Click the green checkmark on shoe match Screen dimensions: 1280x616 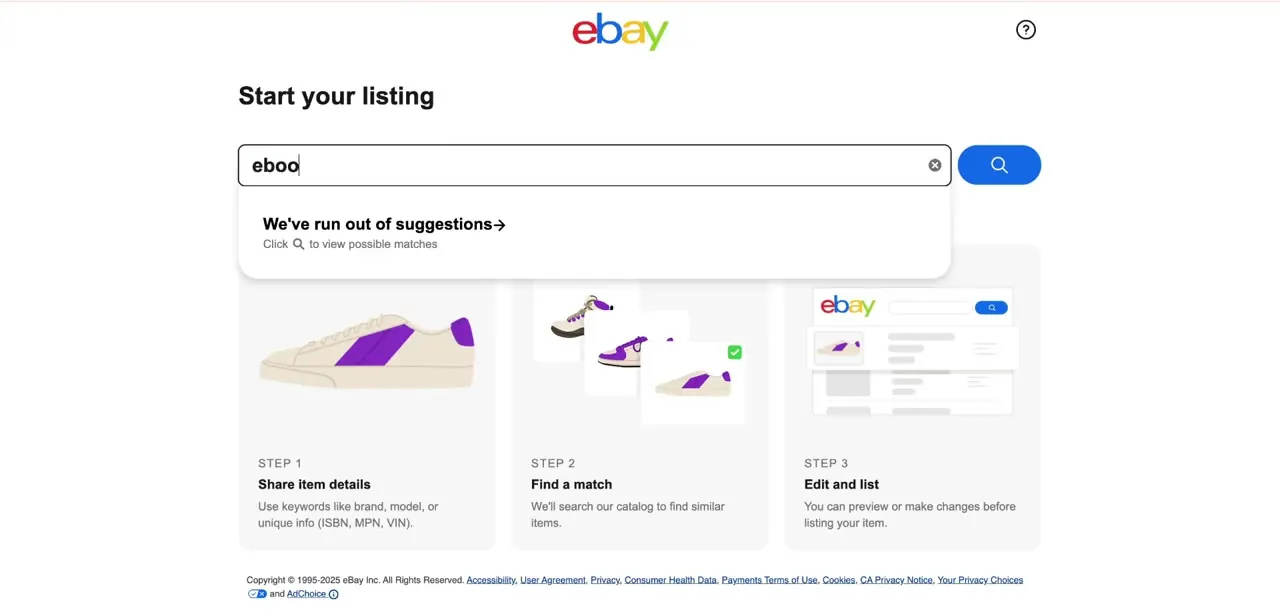735,352
